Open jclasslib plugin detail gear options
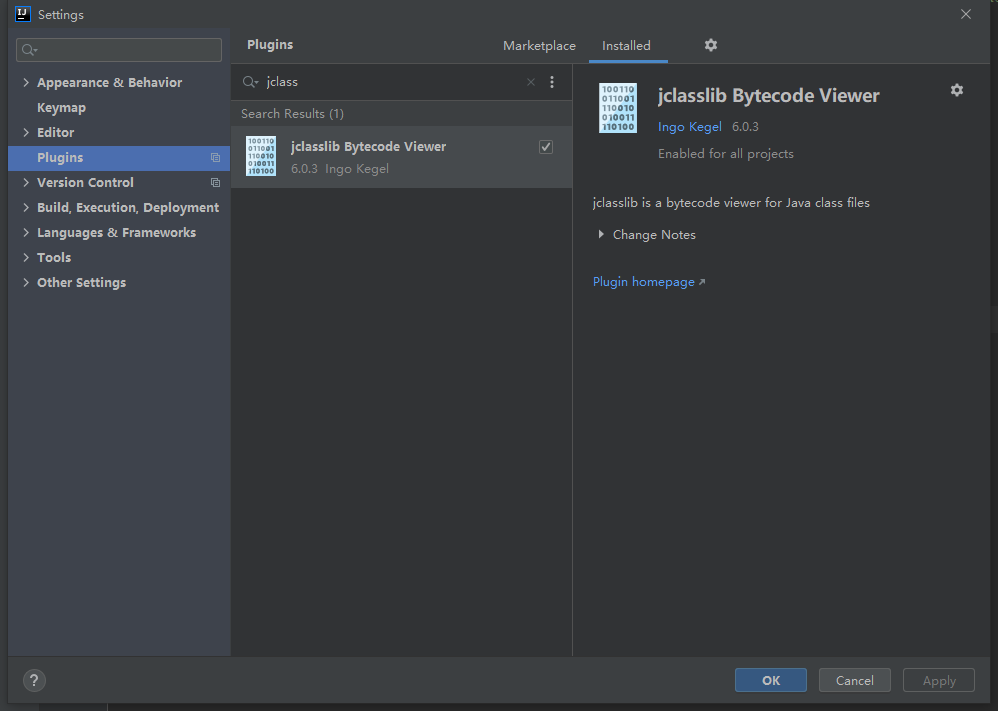 957,90
